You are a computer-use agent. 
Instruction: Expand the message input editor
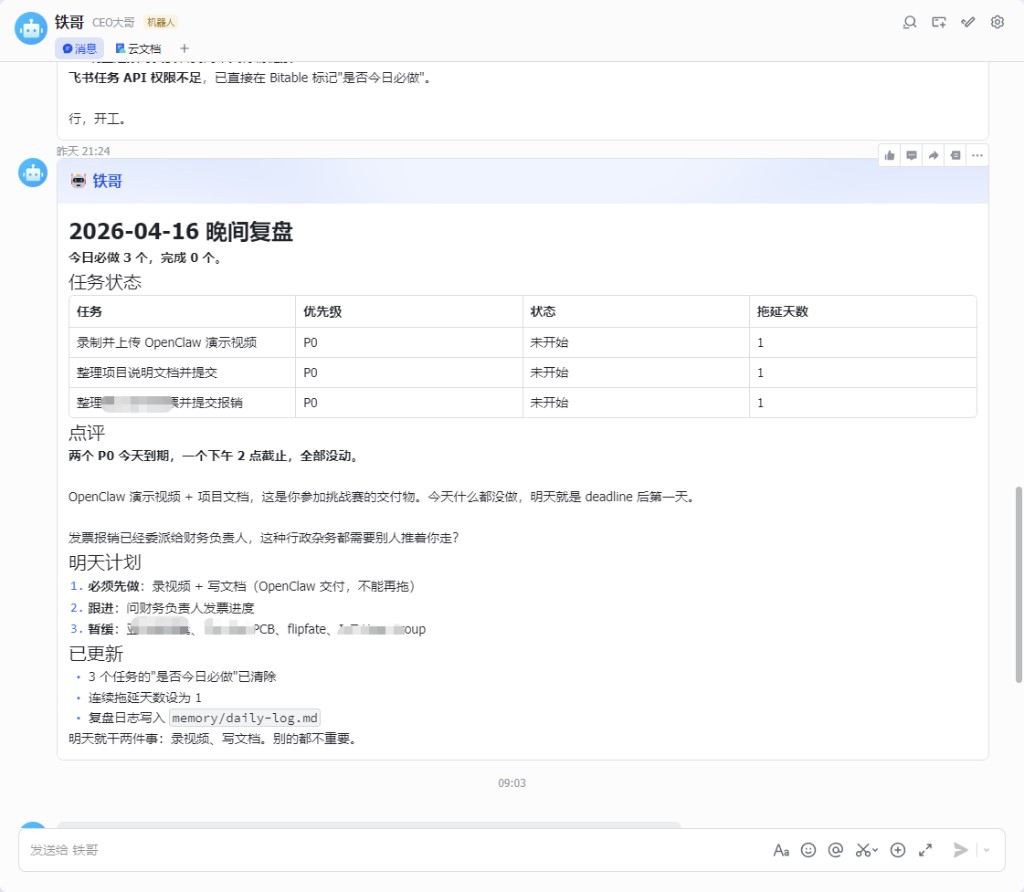click(925, 850)
